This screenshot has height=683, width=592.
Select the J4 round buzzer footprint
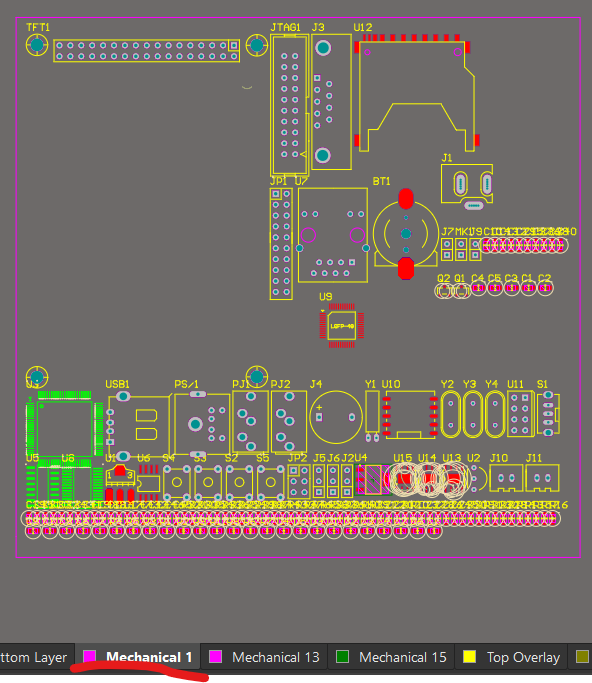[336, 417]
